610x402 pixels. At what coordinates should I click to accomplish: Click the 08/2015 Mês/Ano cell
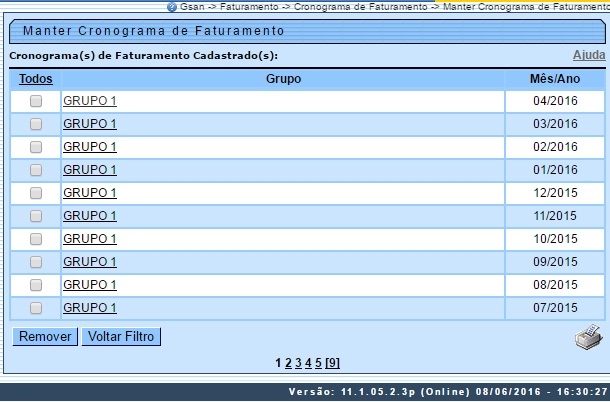[555, 285]
